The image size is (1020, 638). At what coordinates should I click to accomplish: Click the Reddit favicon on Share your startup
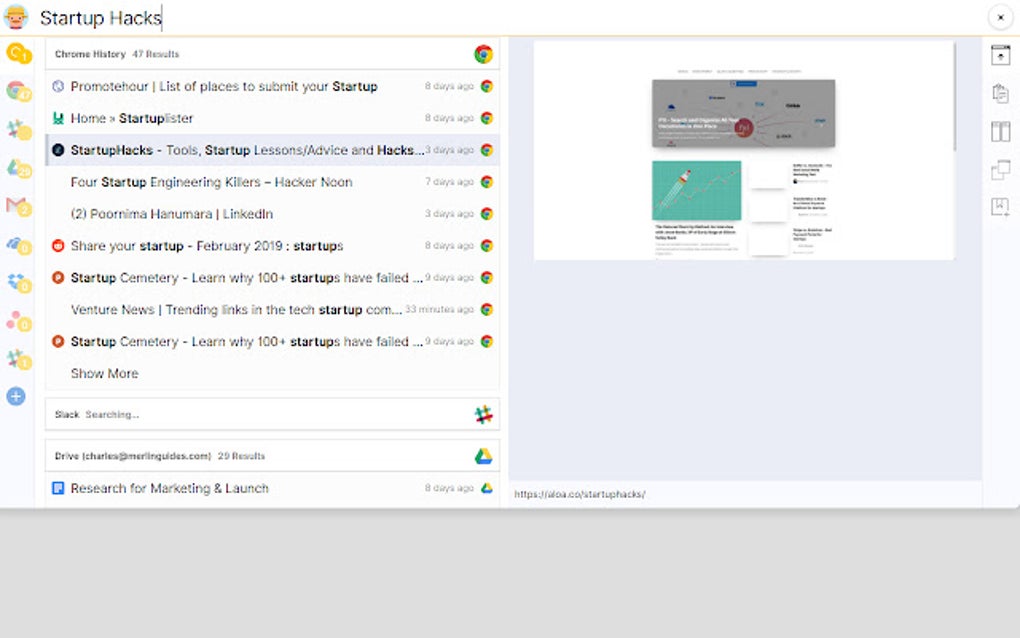(x=58, y=245)
